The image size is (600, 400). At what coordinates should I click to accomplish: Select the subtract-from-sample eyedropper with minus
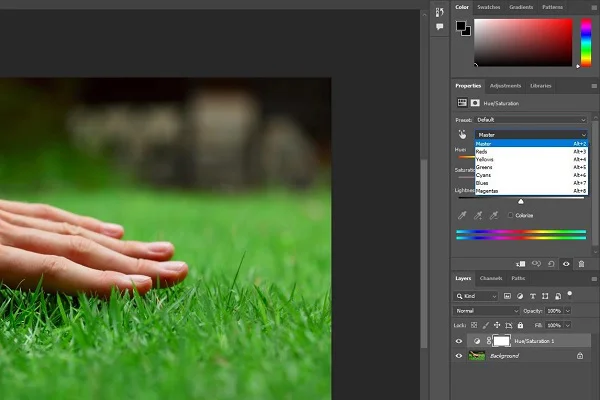(x=494, y=216)
